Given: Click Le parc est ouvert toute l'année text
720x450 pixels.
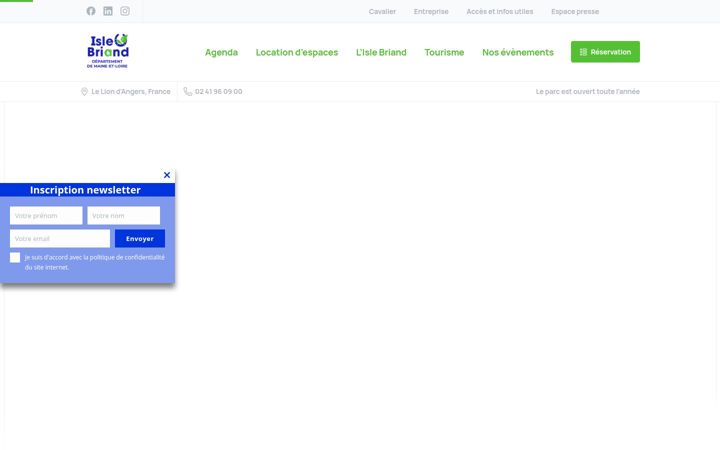Looking at the screenshot, I should (x=588, y=92).
